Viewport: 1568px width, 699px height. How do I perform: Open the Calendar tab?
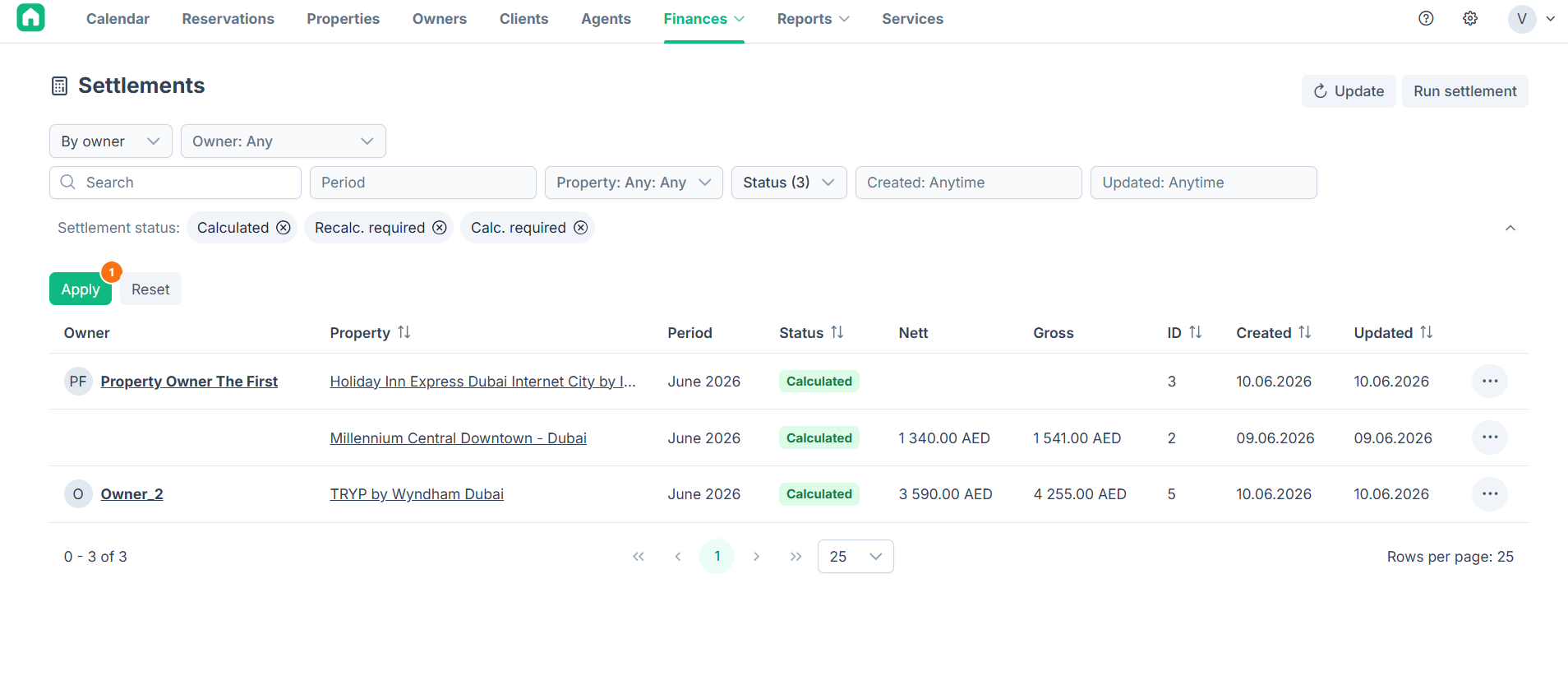tap(118, 19)
